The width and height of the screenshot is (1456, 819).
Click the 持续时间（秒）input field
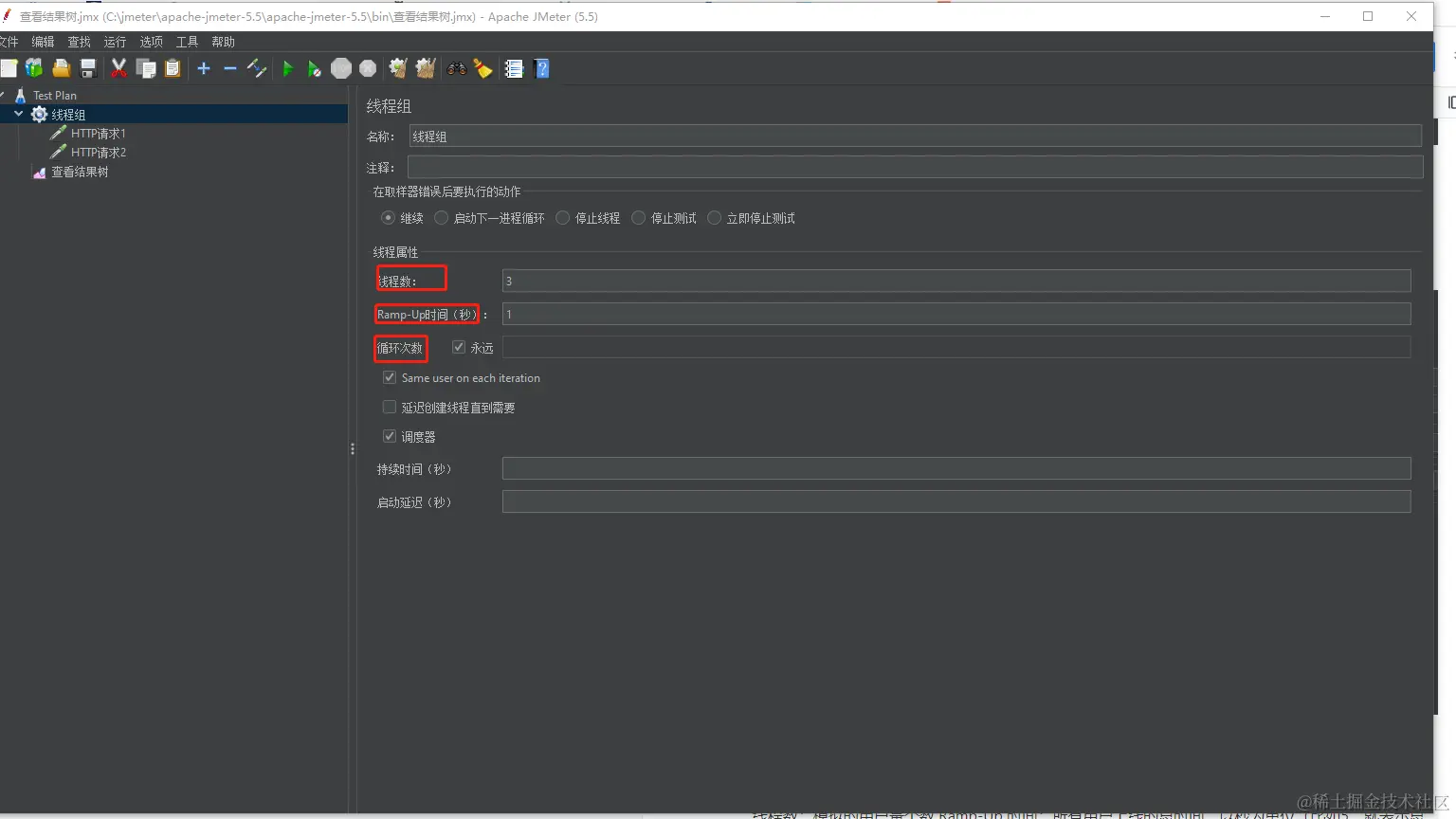pos(956,468)
